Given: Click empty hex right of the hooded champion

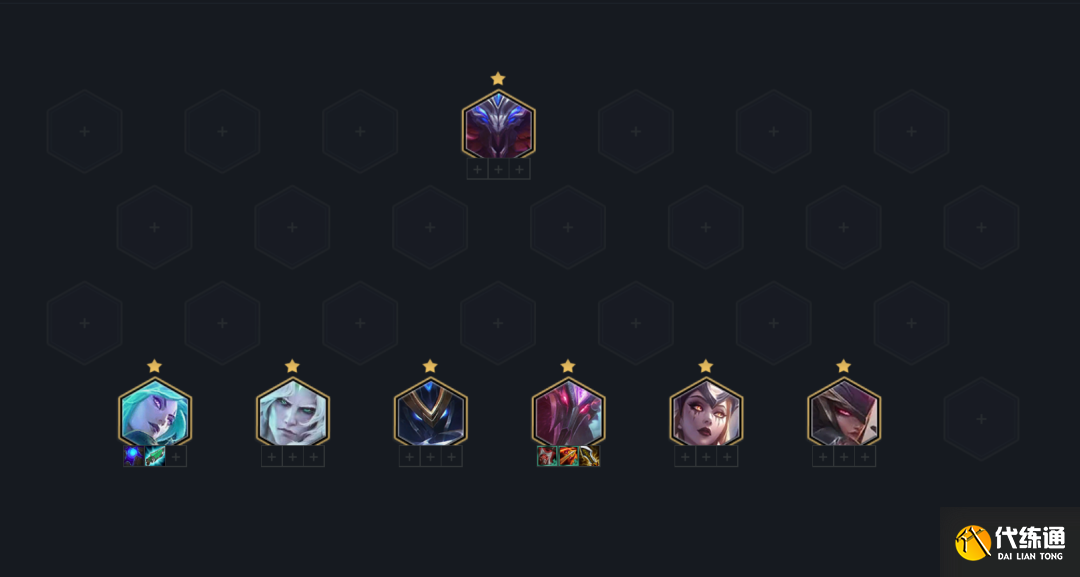Looking at the screenshot, I should 982,419.
